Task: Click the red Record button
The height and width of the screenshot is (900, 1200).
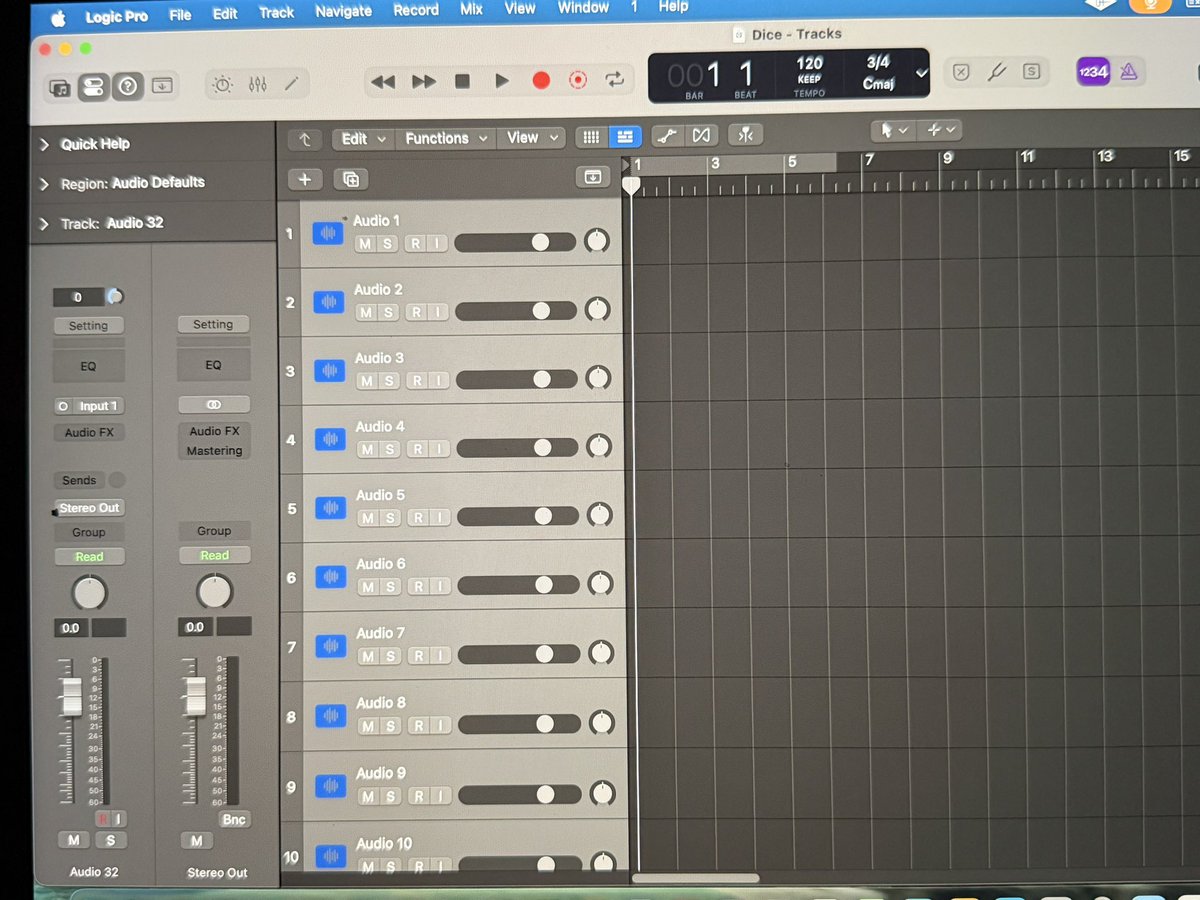Action: (541, 80)
